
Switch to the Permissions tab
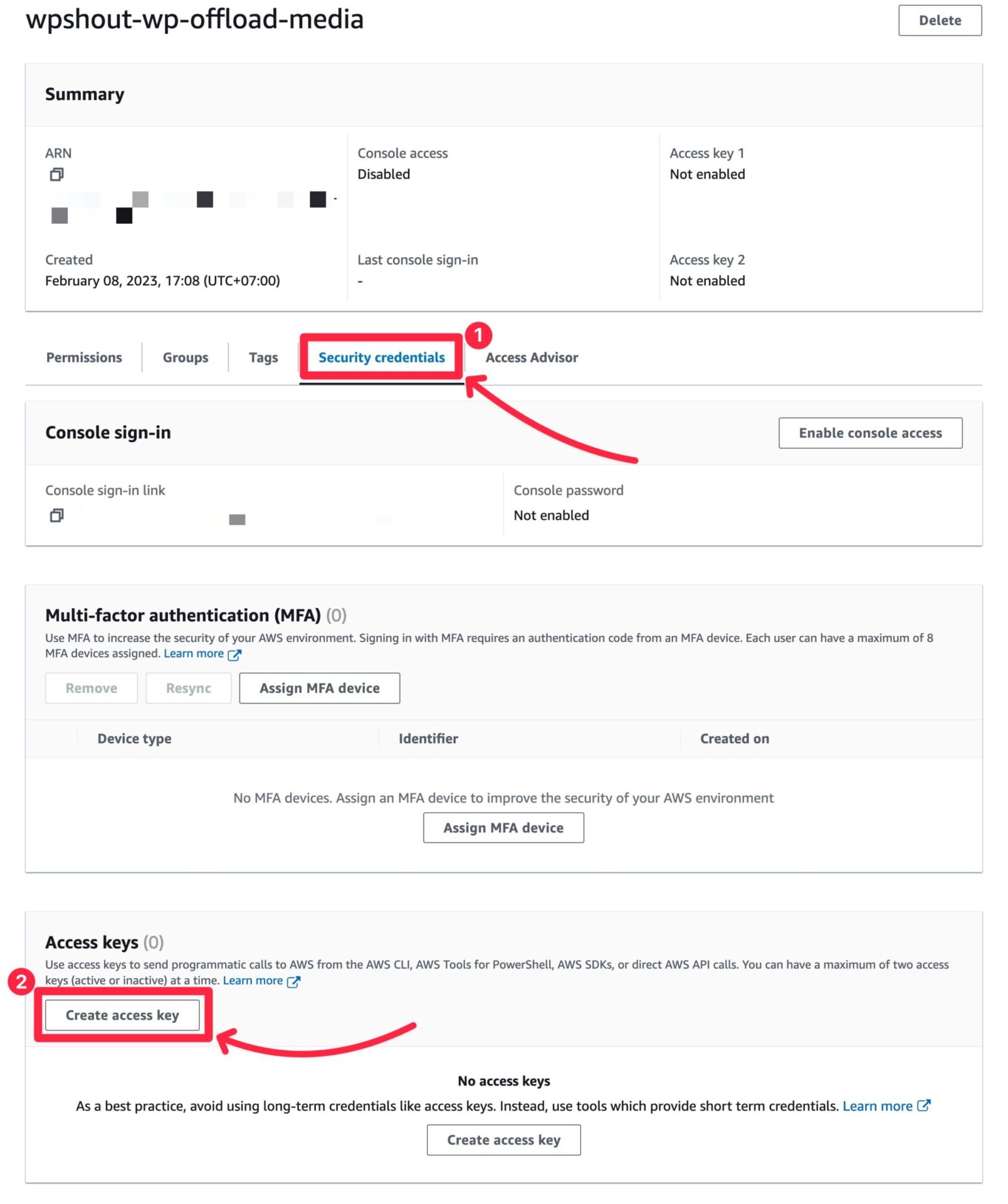pos(84,357)
